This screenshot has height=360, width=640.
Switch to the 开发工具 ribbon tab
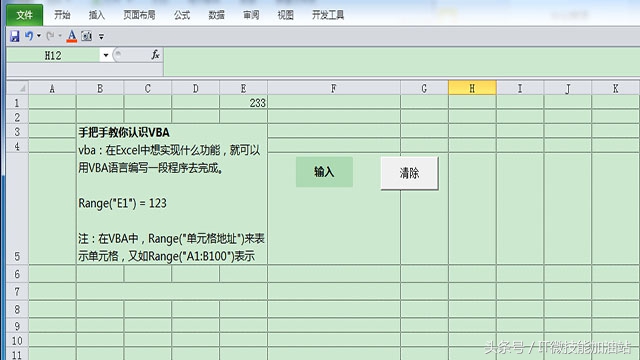(328, 15)
